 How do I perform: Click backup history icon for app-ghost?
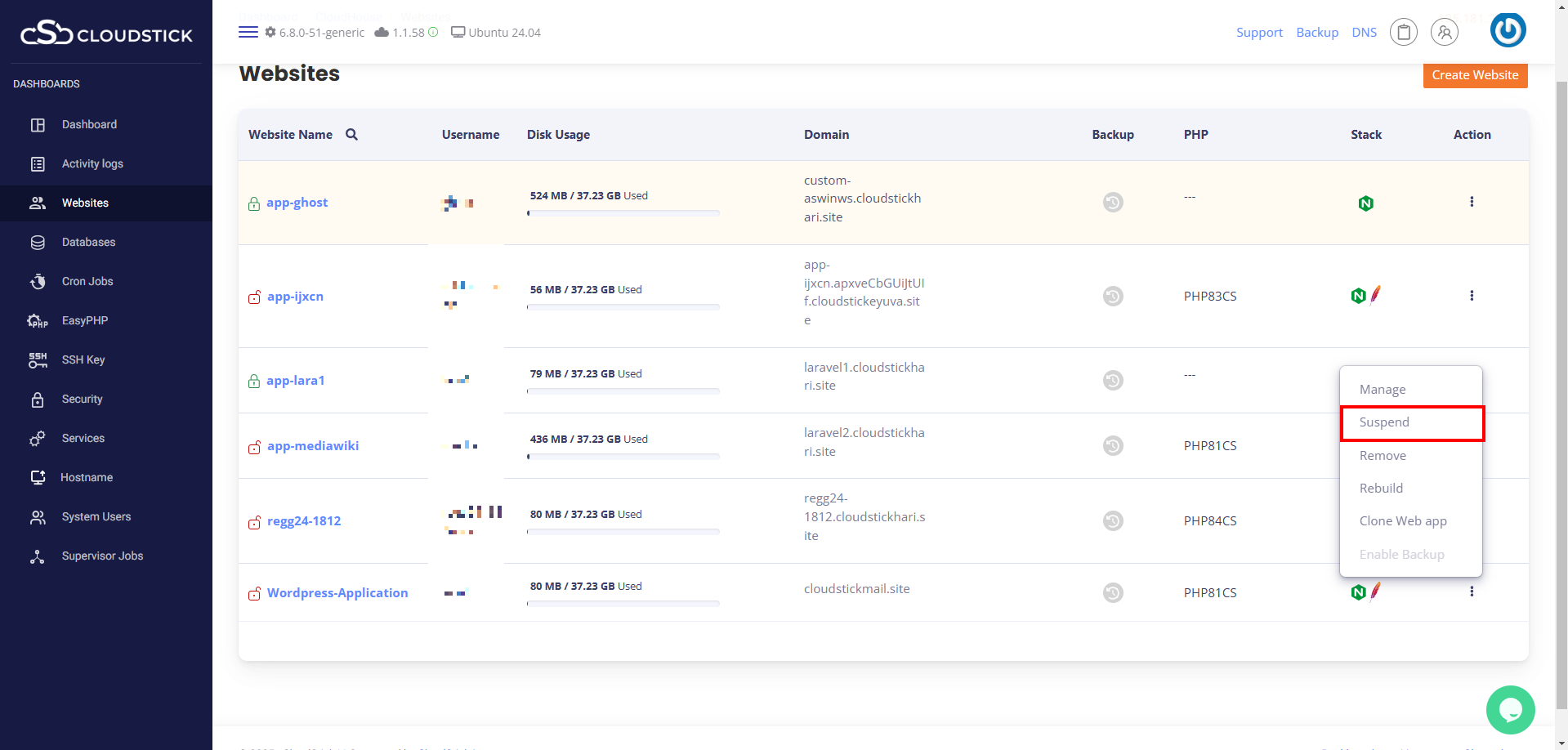pyautogui.click(x=1112, y=202)
